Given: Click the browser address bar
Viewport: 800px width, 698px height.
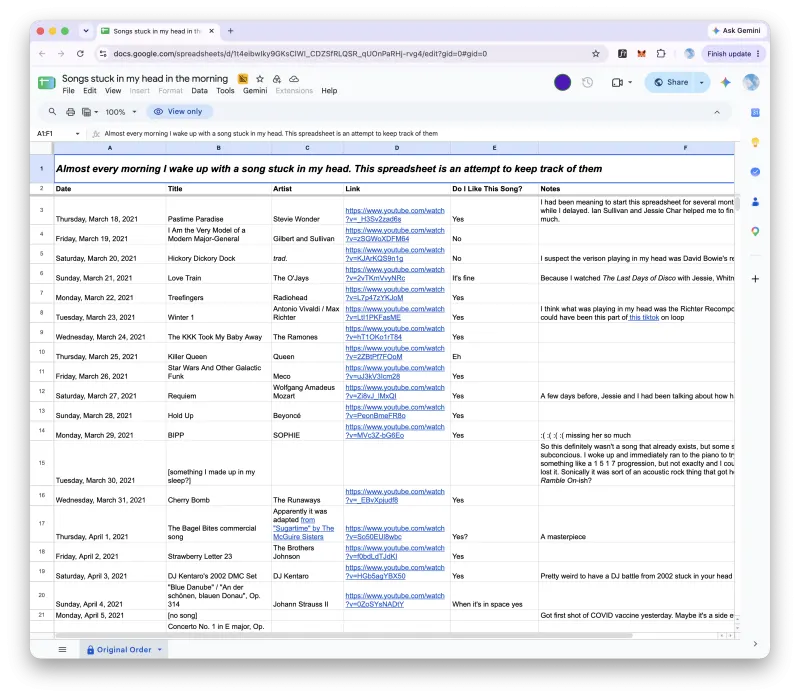Looking at the screenshot, I should pos(347,54).
